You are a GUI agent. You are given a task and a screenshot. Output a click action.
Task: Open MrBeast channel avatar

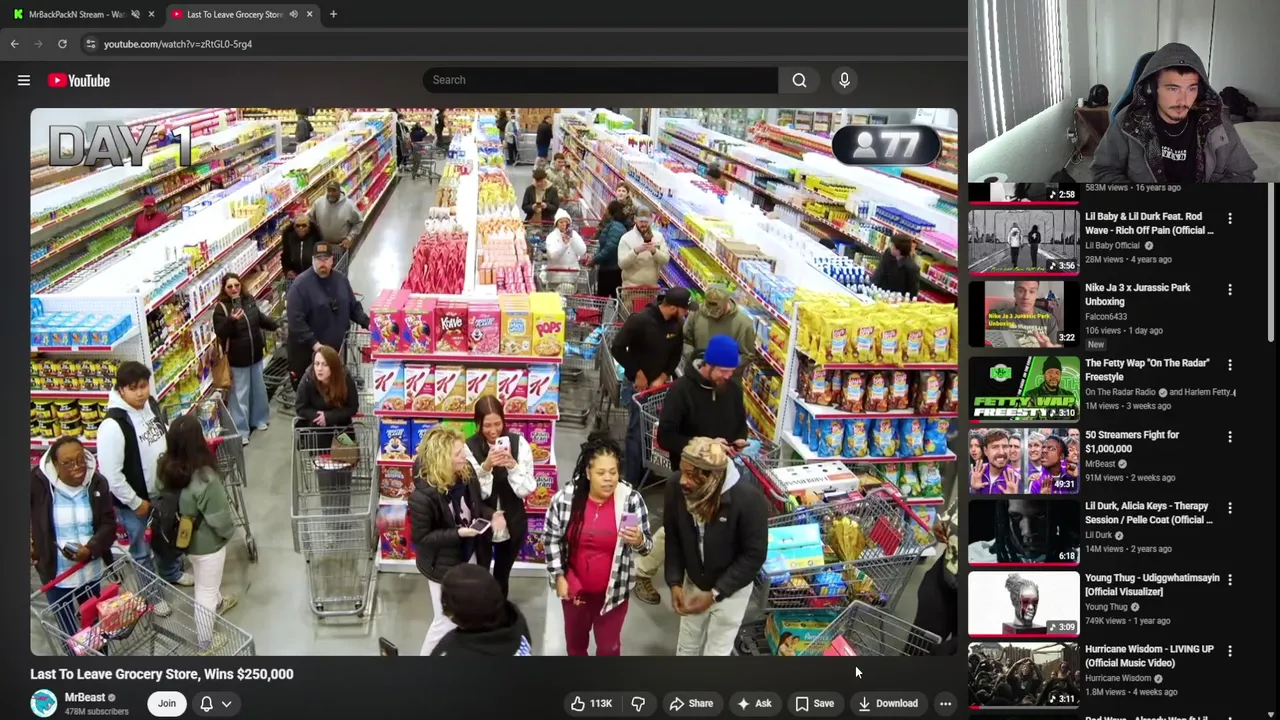click(x=44, y=704)
